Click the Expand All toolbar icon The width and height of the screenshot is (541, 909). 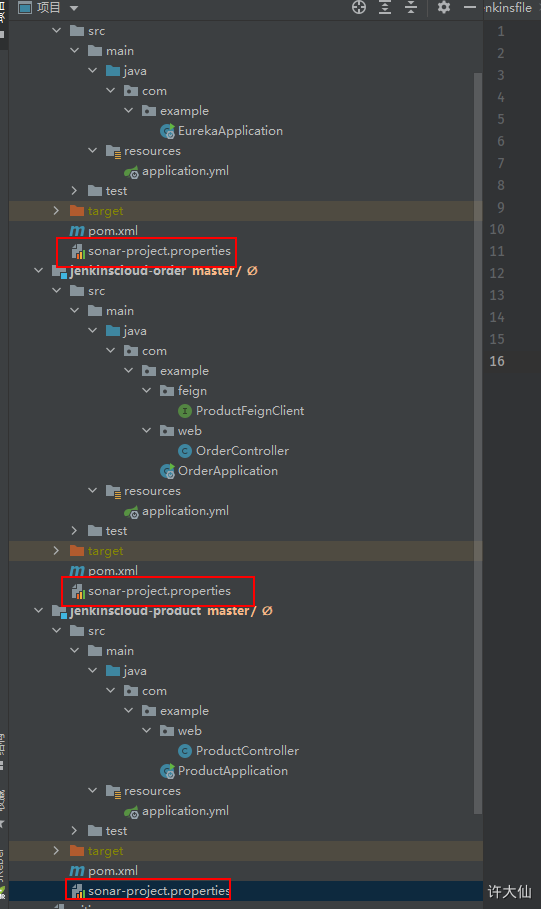click(x=385, y=8)
